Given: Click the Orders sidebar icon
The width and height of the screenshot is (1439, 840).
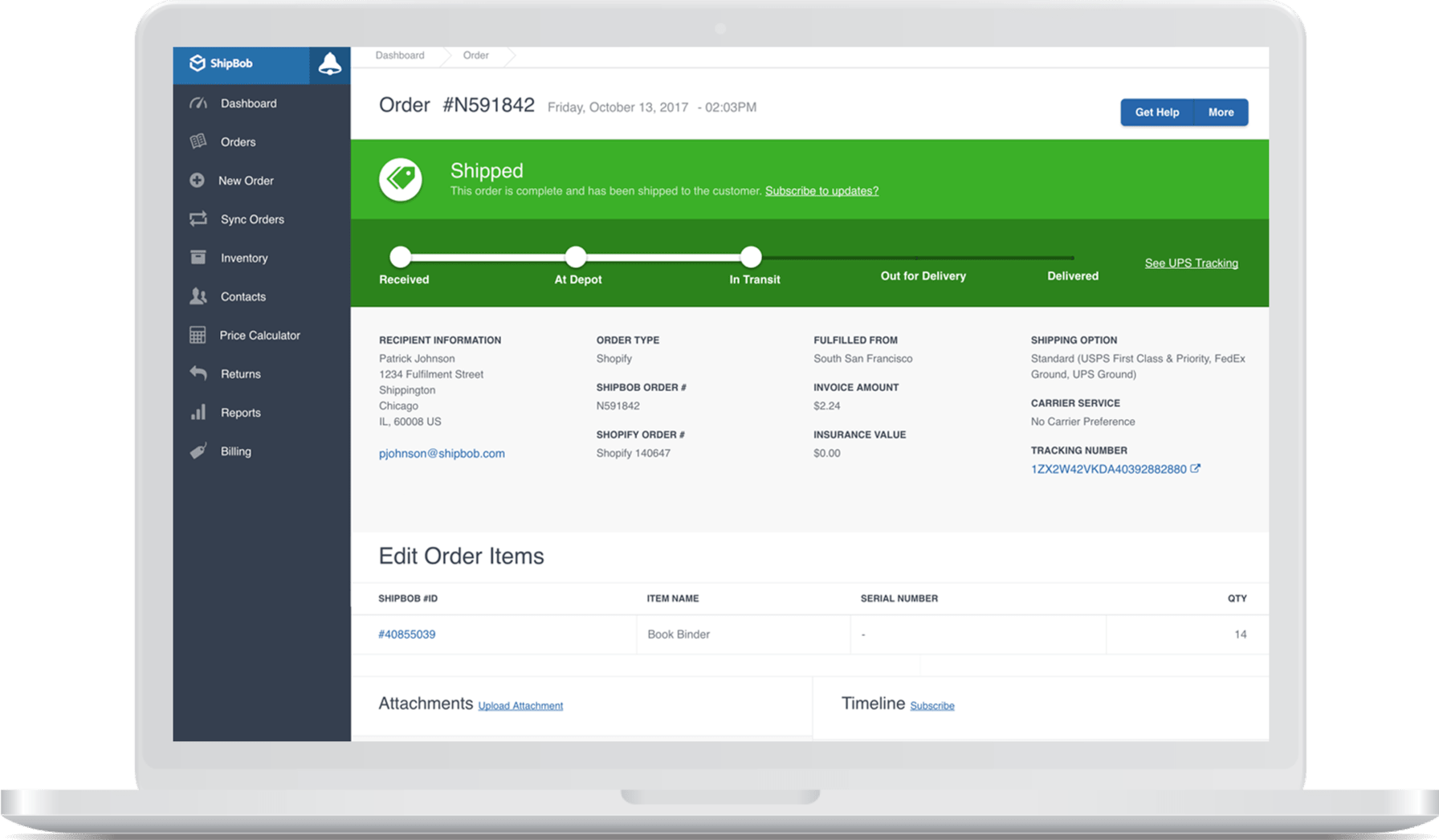Looking at the screenshot, I should click(x=198, y=142).
